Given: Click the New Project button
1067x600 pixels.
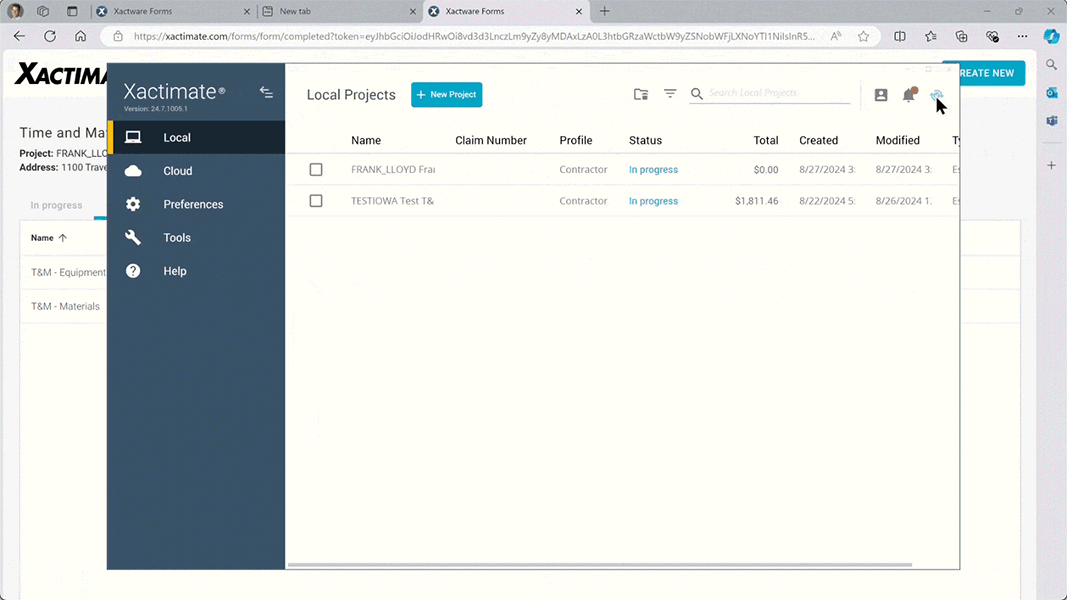Looking at the screenshot, I should (446, 94).
